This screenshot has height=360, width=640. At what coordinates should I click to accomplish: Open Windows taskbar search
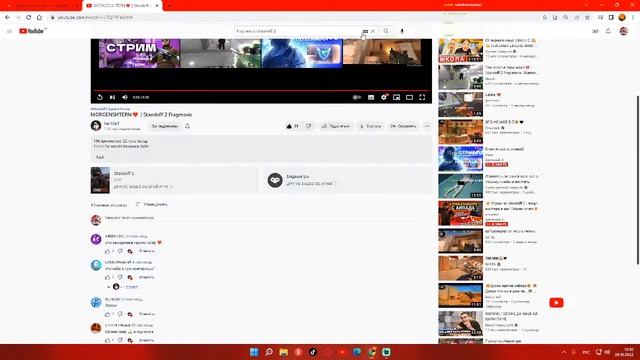pyautogui.click(x=269, y=352)
